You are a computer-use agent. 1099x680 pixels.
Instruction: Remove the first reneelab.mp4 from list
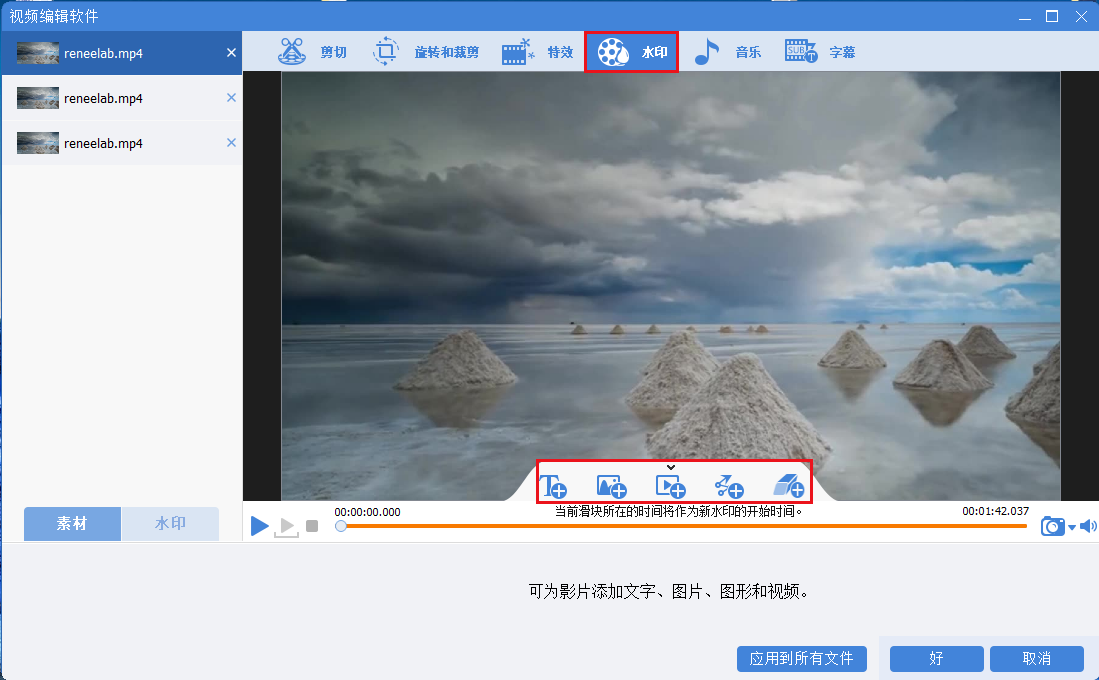coord(231,53)
